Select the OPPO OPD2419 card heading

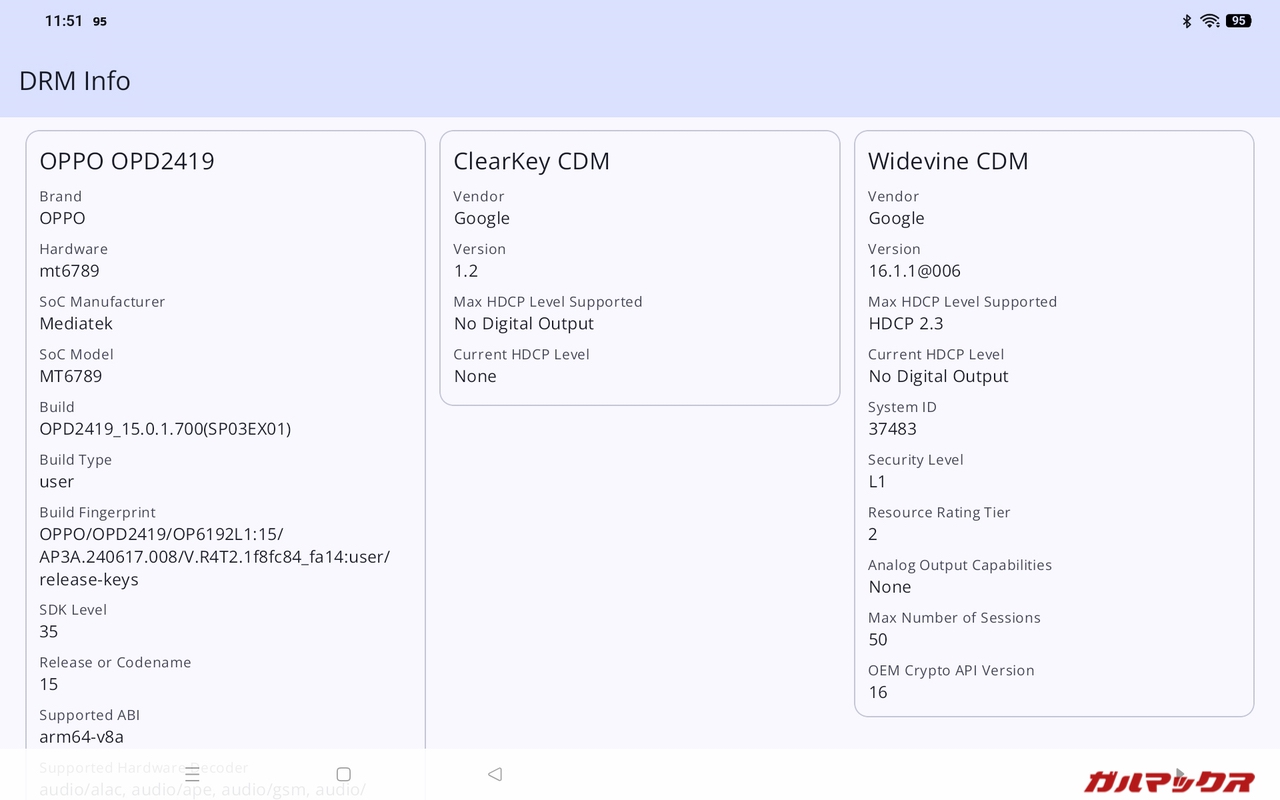pos(127,161)
